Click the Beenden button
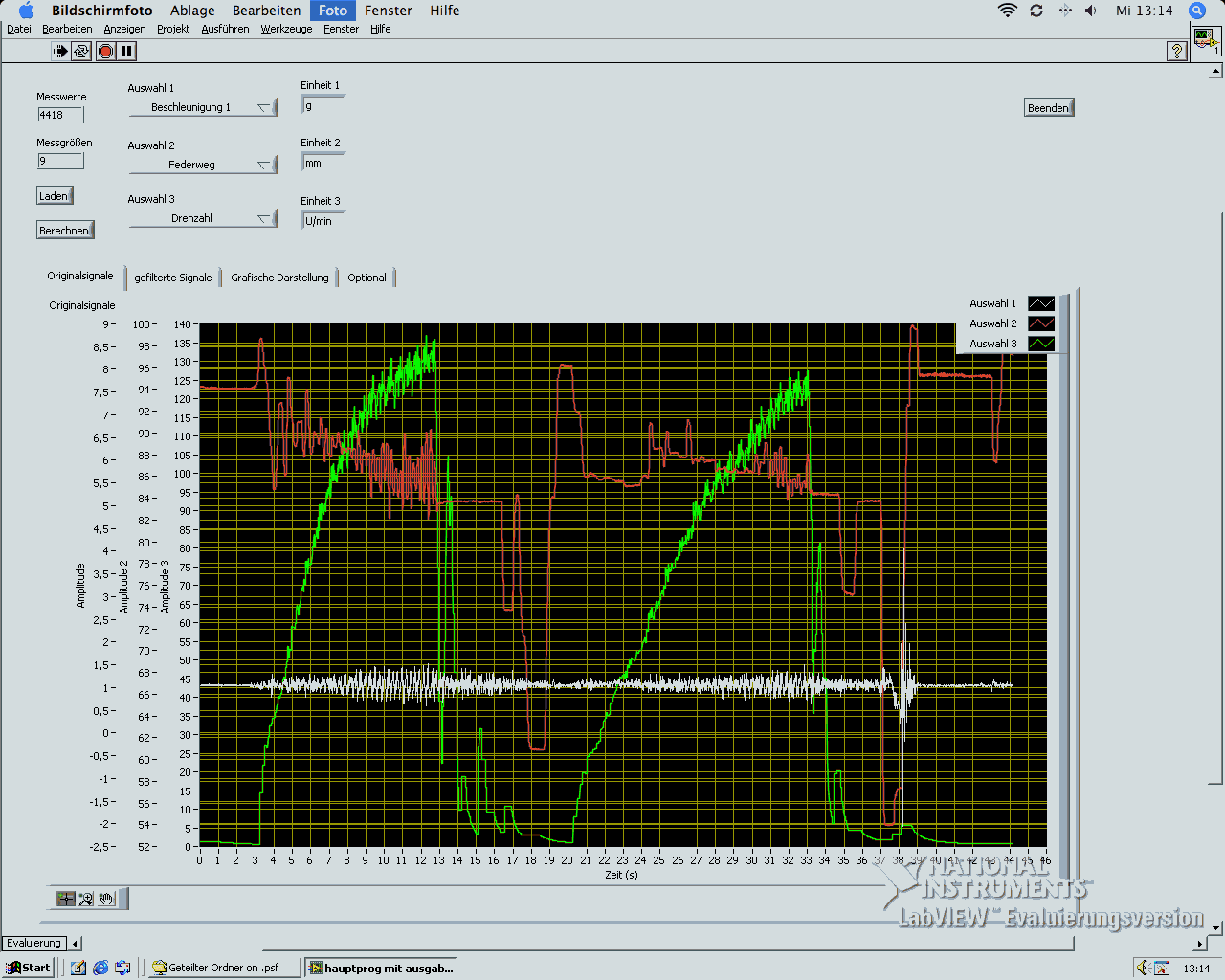The height and width of the screenshot is (980, 1225). (1049, 108)
